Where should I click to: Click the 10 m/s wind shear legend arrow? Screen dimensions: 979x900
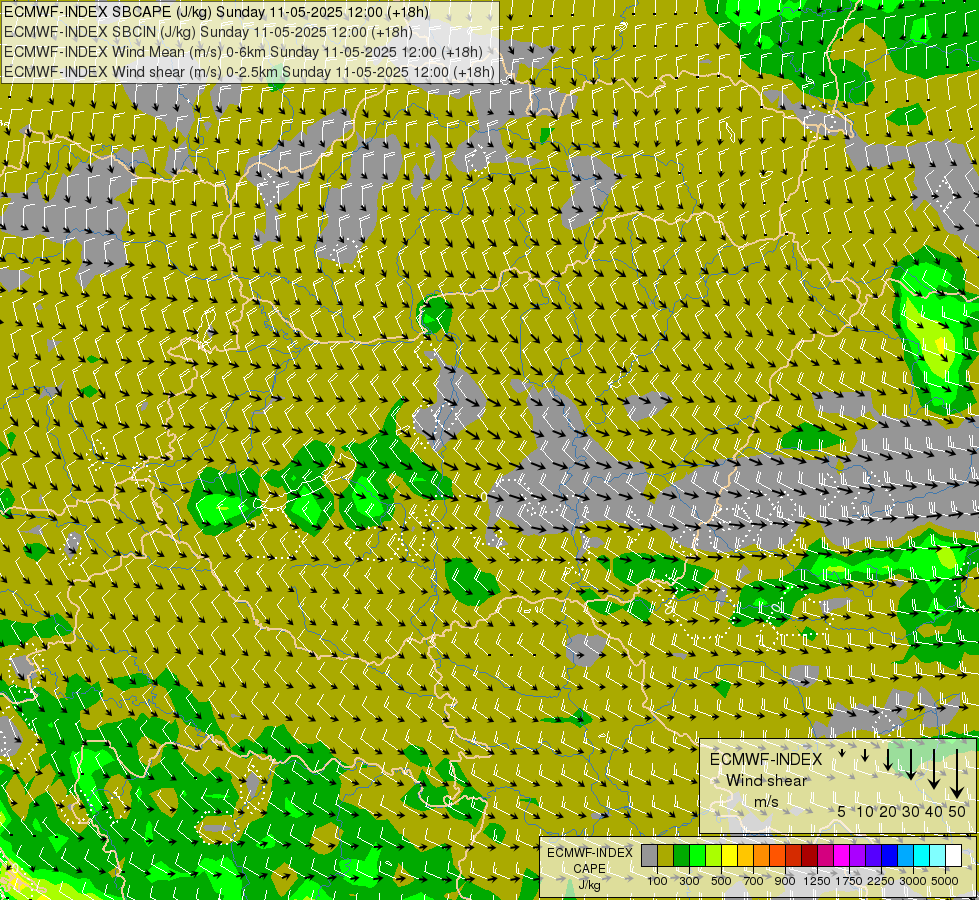[x=865, y=755]
